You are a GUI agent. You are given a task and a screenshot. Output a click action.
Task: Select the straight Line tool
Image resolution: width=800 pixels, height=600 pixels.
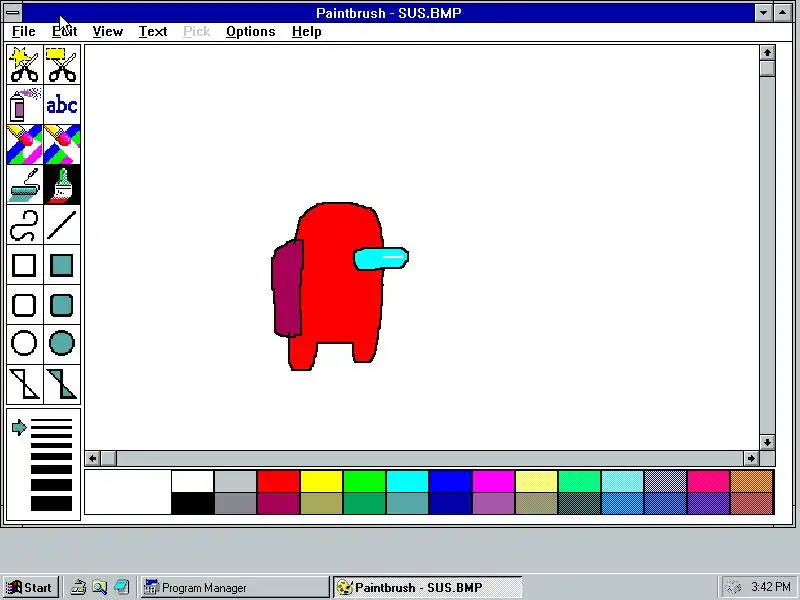click(x=62, y=224)
